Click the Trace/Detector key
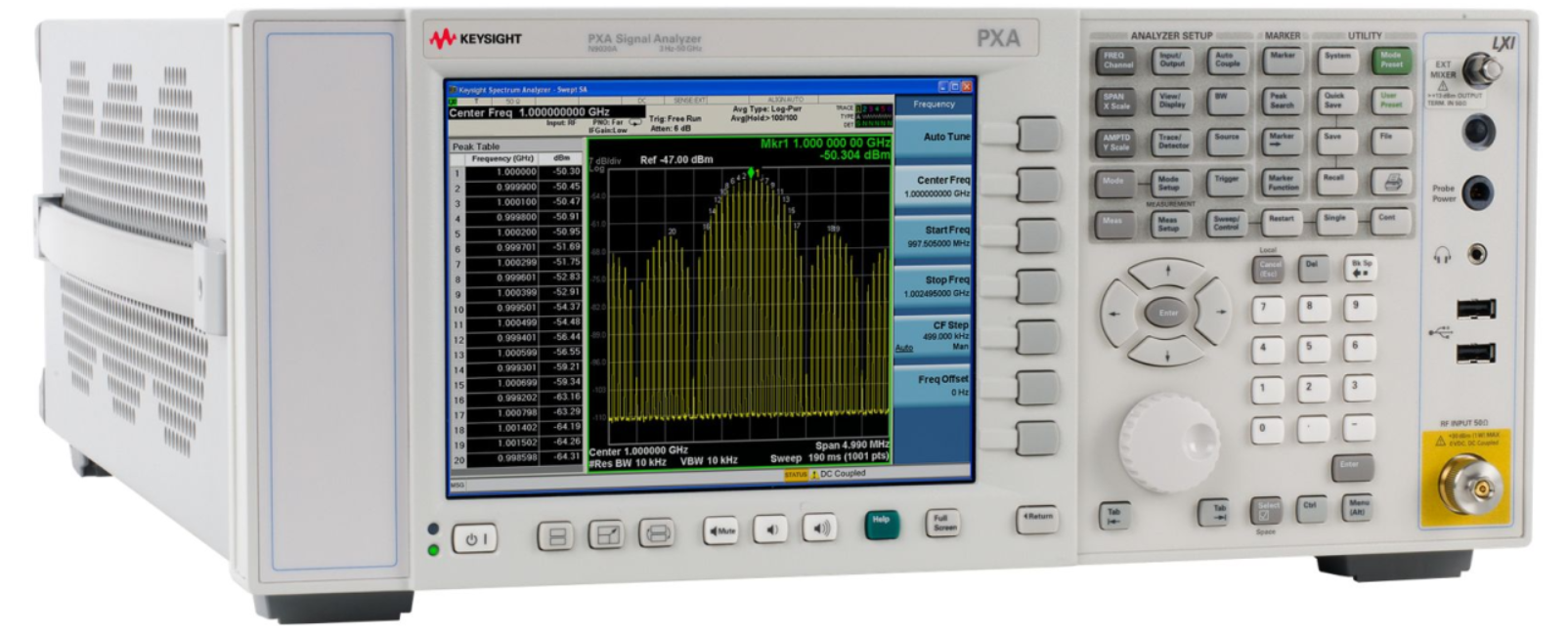 pyautogui.click(x=1172, y=143)
